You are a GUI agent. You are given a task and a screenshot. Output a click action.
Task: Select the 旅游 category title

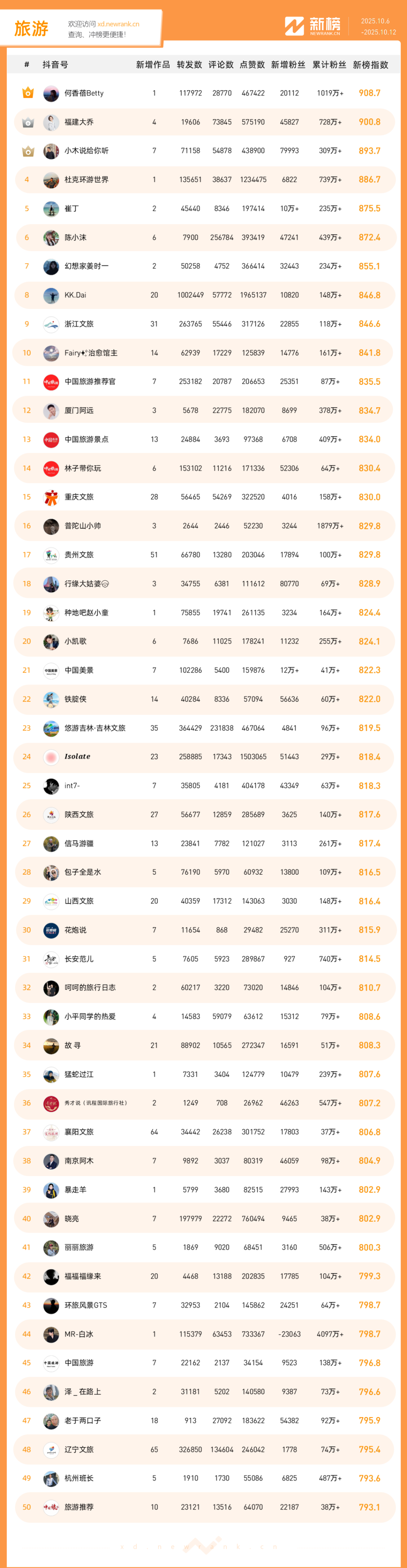pos(31,29)
